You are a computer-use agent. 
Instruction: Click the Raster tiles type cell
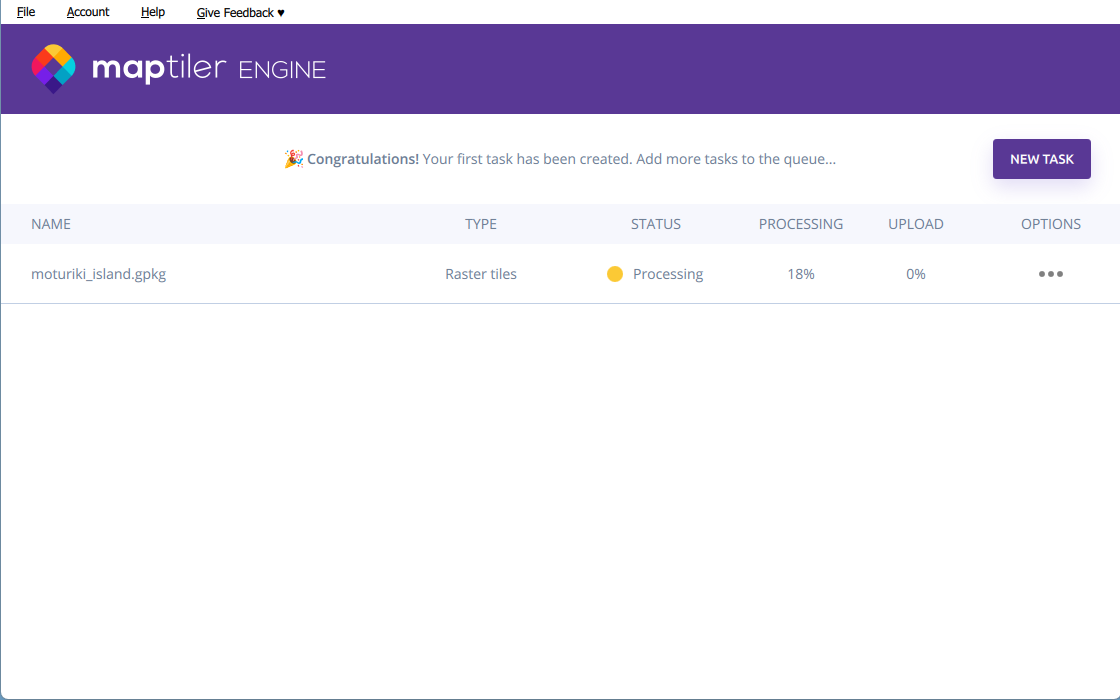[x=481, y=274]
